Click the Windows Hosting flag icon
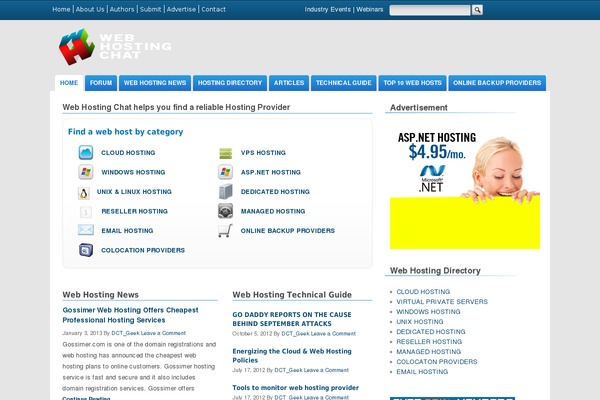 point(86,172)
